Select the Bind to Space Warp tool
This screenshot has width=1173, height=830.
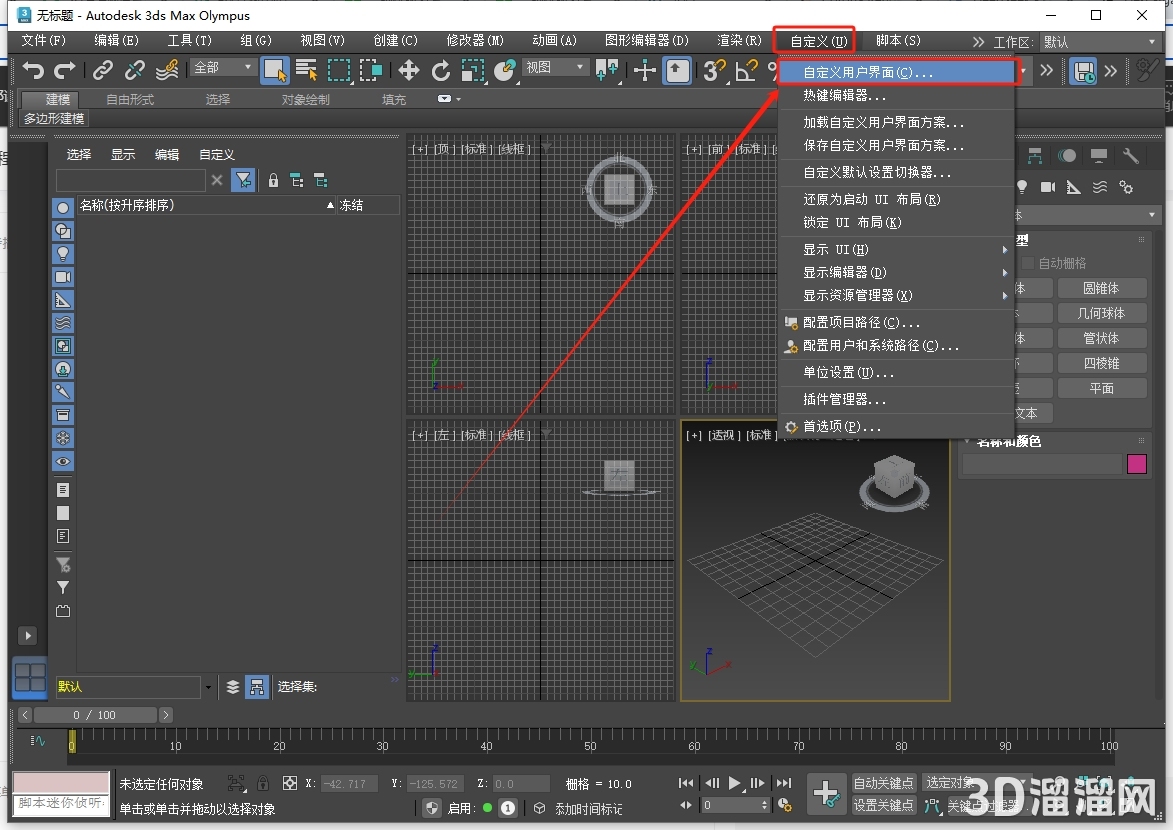167,70
